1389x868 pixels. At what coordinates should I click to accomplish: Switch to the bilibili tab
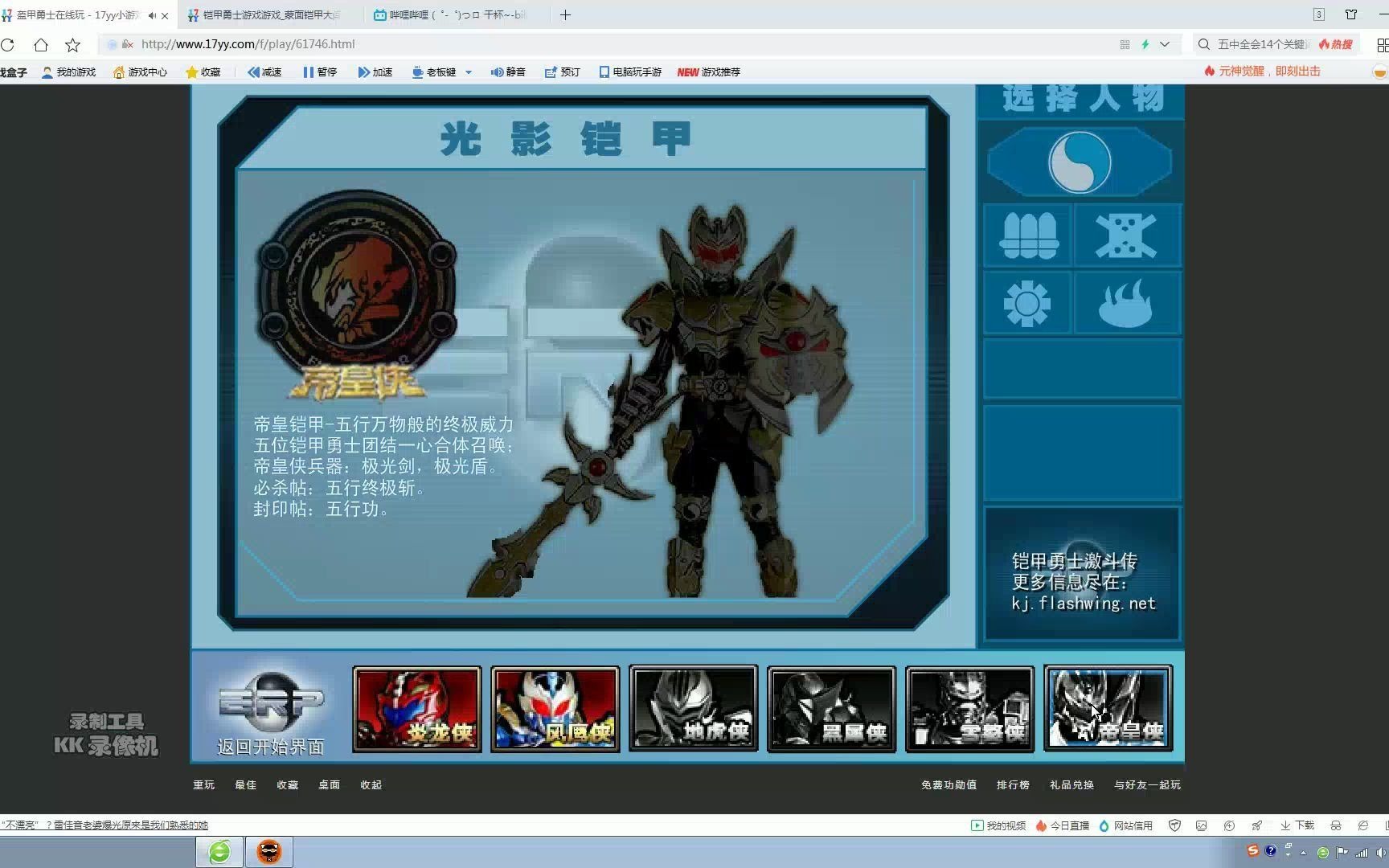coord(450,15)
